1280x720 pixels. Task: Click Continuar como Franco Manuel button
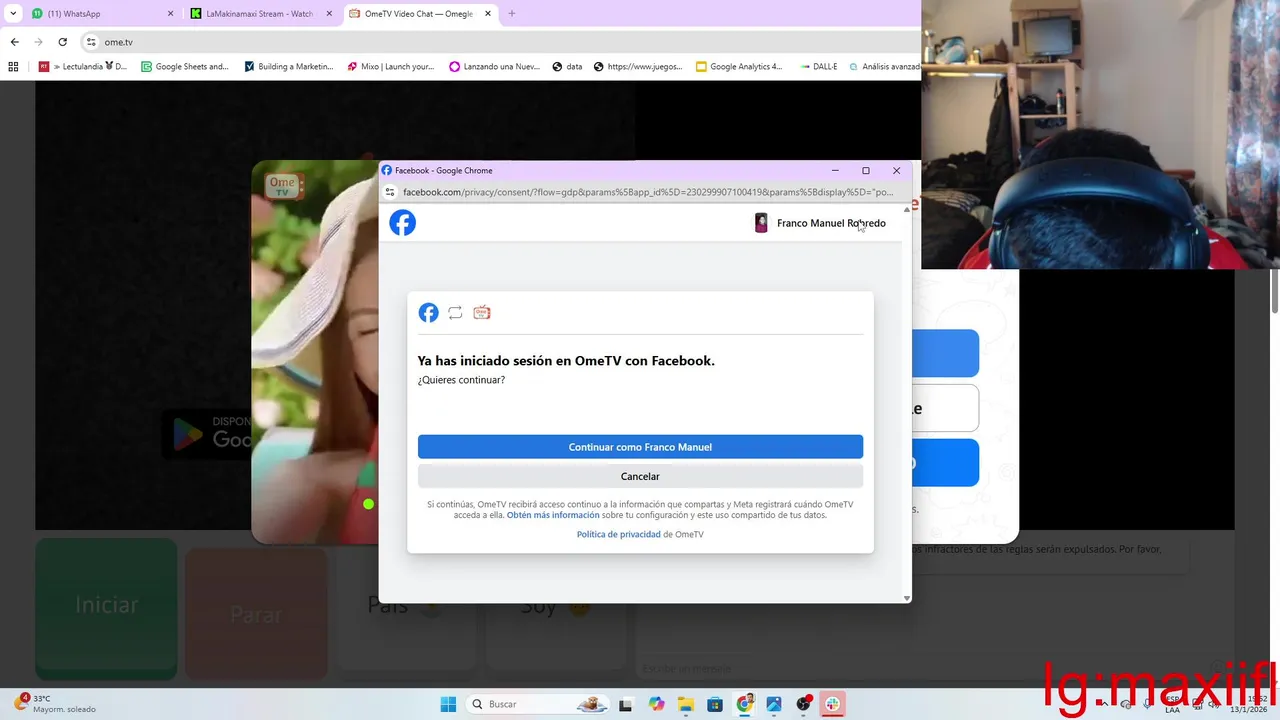coord(640,447)
